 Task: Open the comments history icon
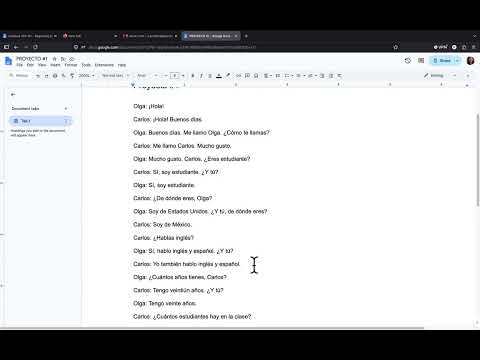click(x=421, y=61)
